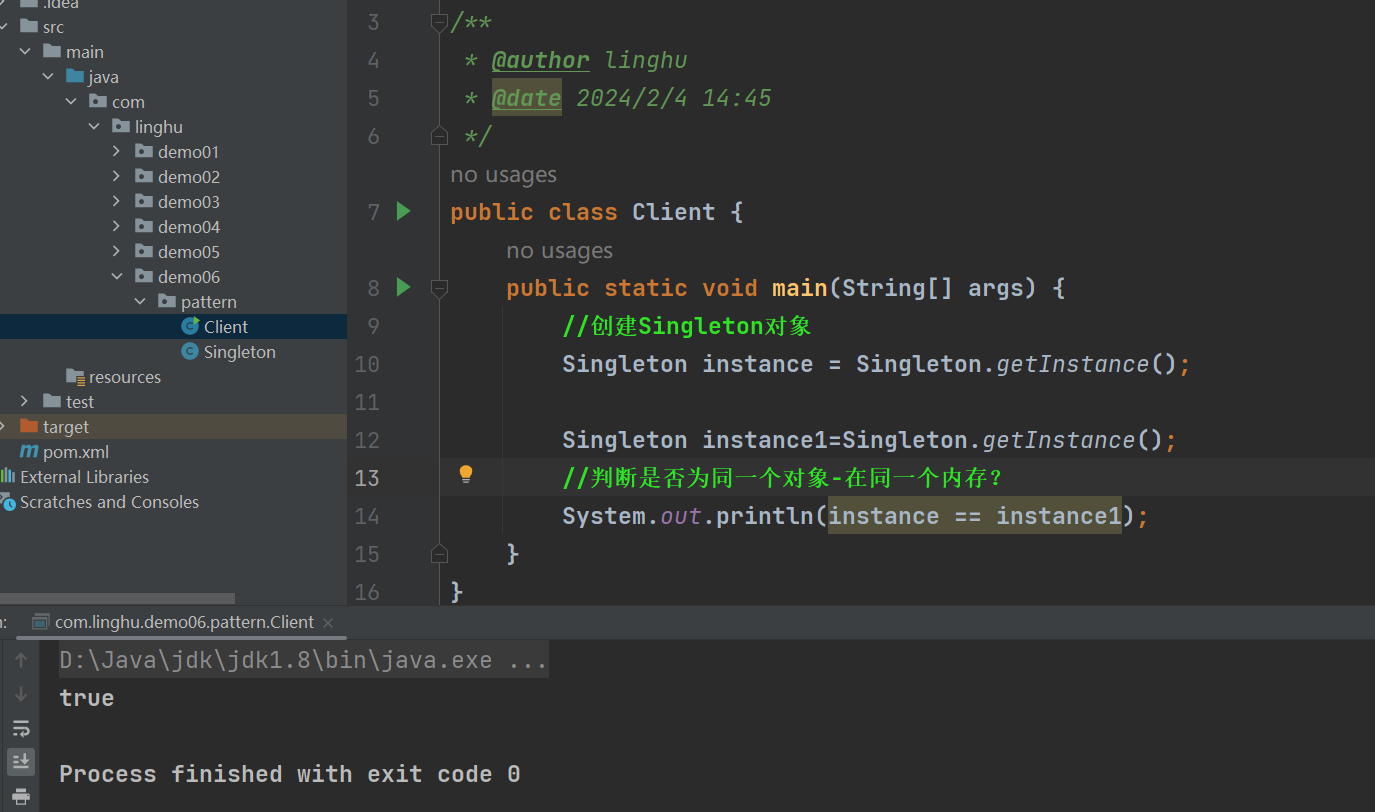Click the orange target folder icon
The image size is (1375, 812).
coord(29,427)
